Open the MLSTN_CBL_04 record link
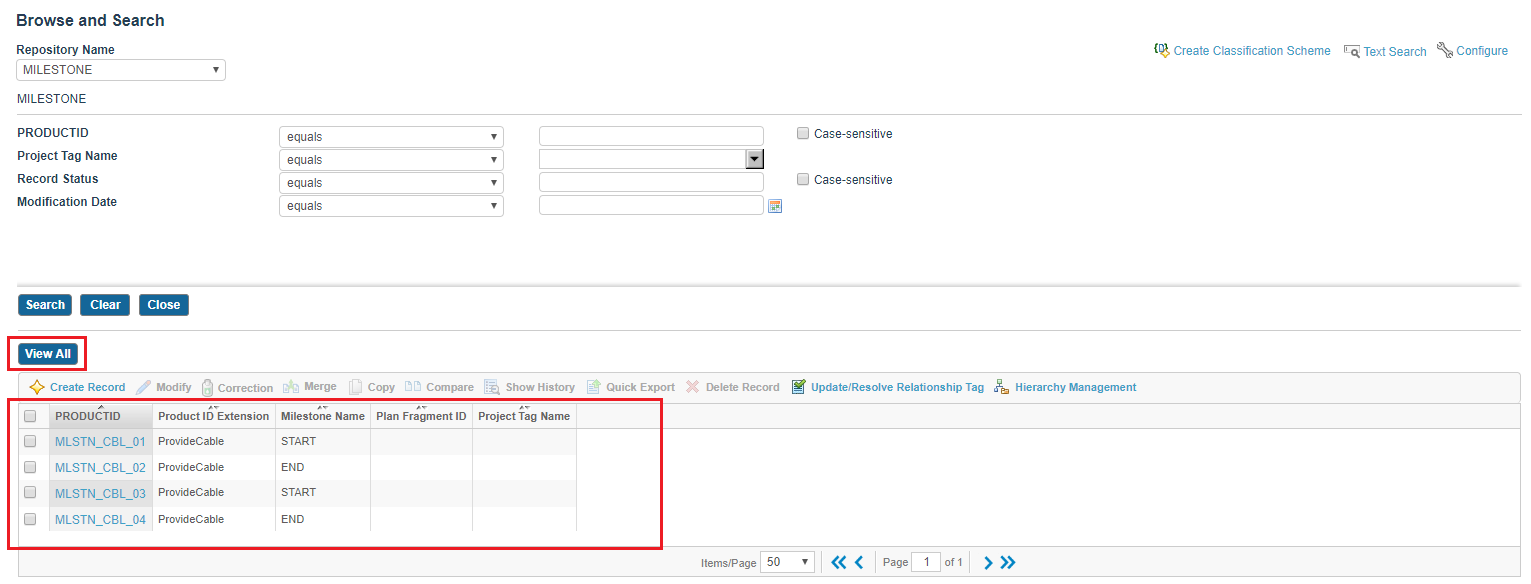The image size is (1531, 584). 100,519
